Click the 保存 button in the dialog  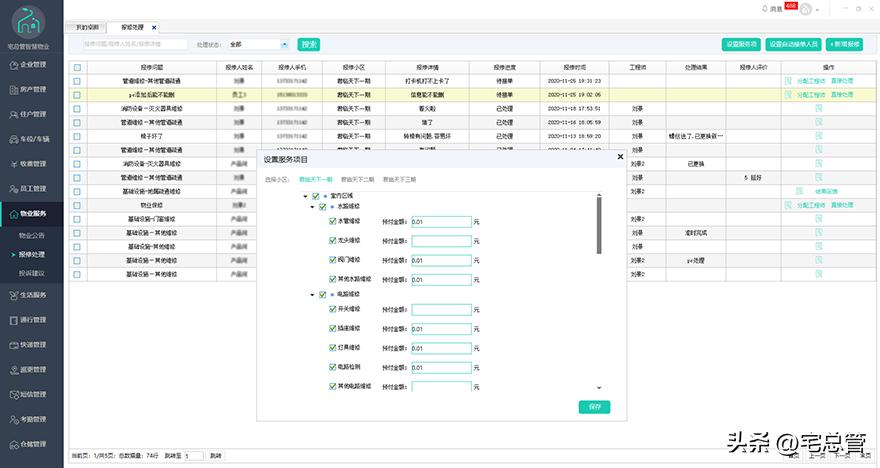tap(594, 407)
